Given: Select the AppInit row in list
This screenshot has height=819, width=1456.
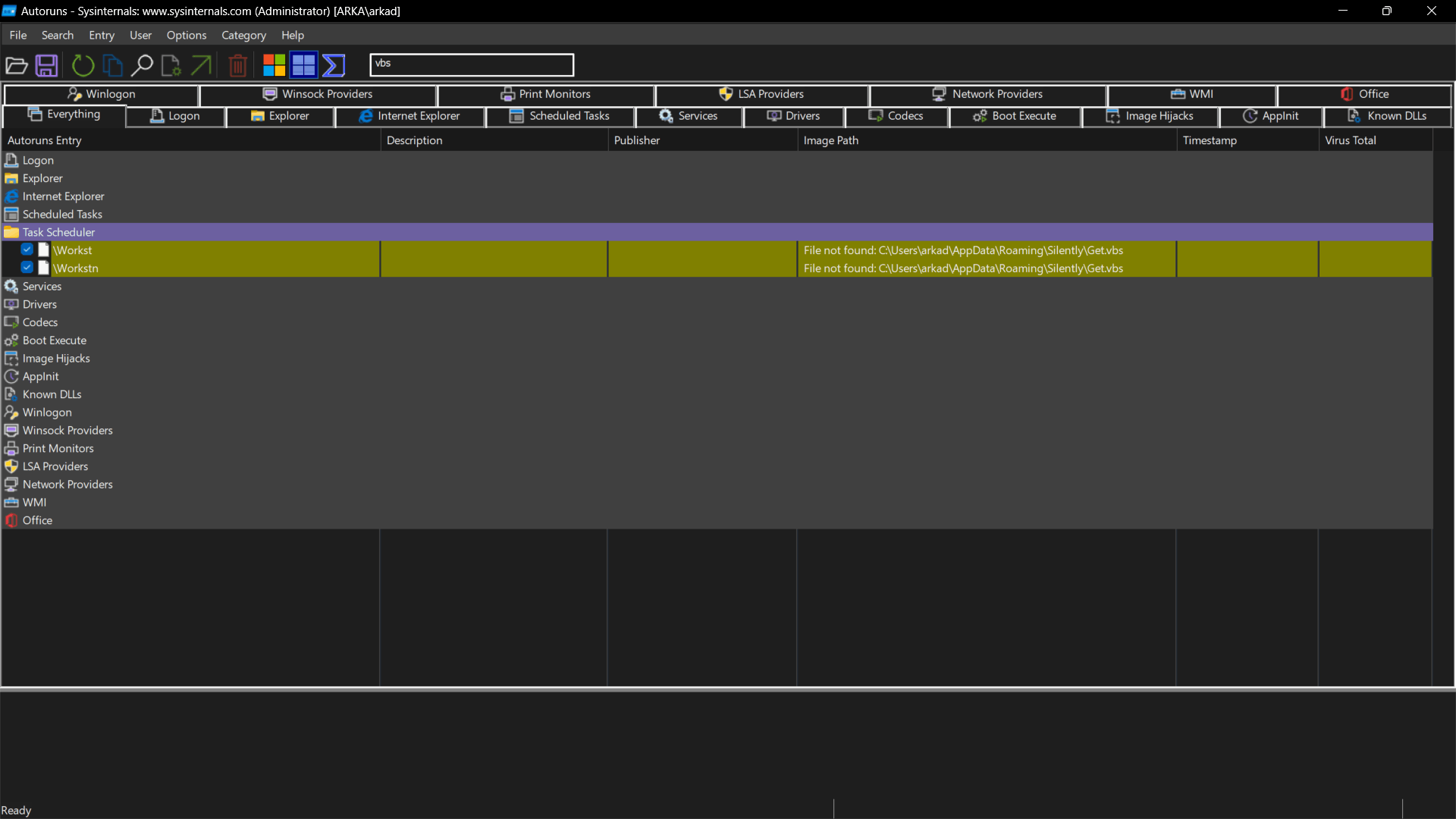Looking at the screenshot, I should (x=717, y=376).
